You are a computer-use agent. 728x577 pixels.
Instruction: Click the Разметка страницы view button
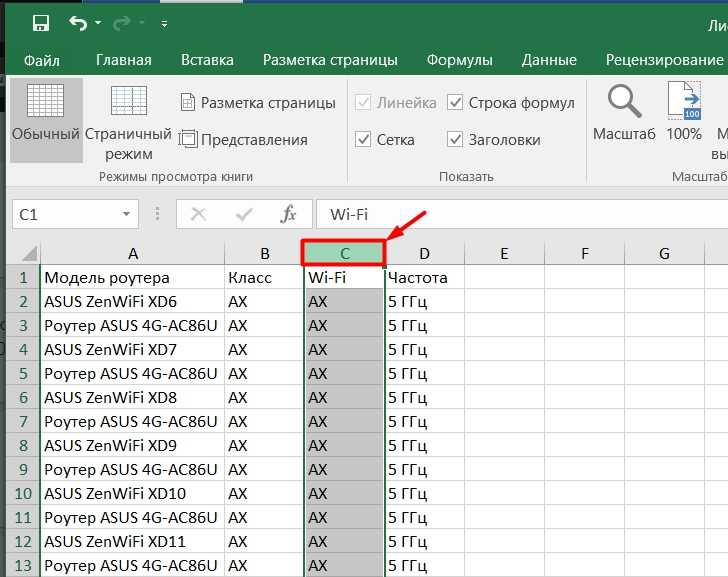pos(258,103)
